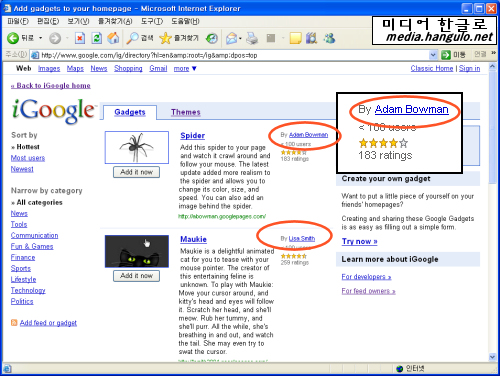Open the Images link
500x376 pixels.
49,68
